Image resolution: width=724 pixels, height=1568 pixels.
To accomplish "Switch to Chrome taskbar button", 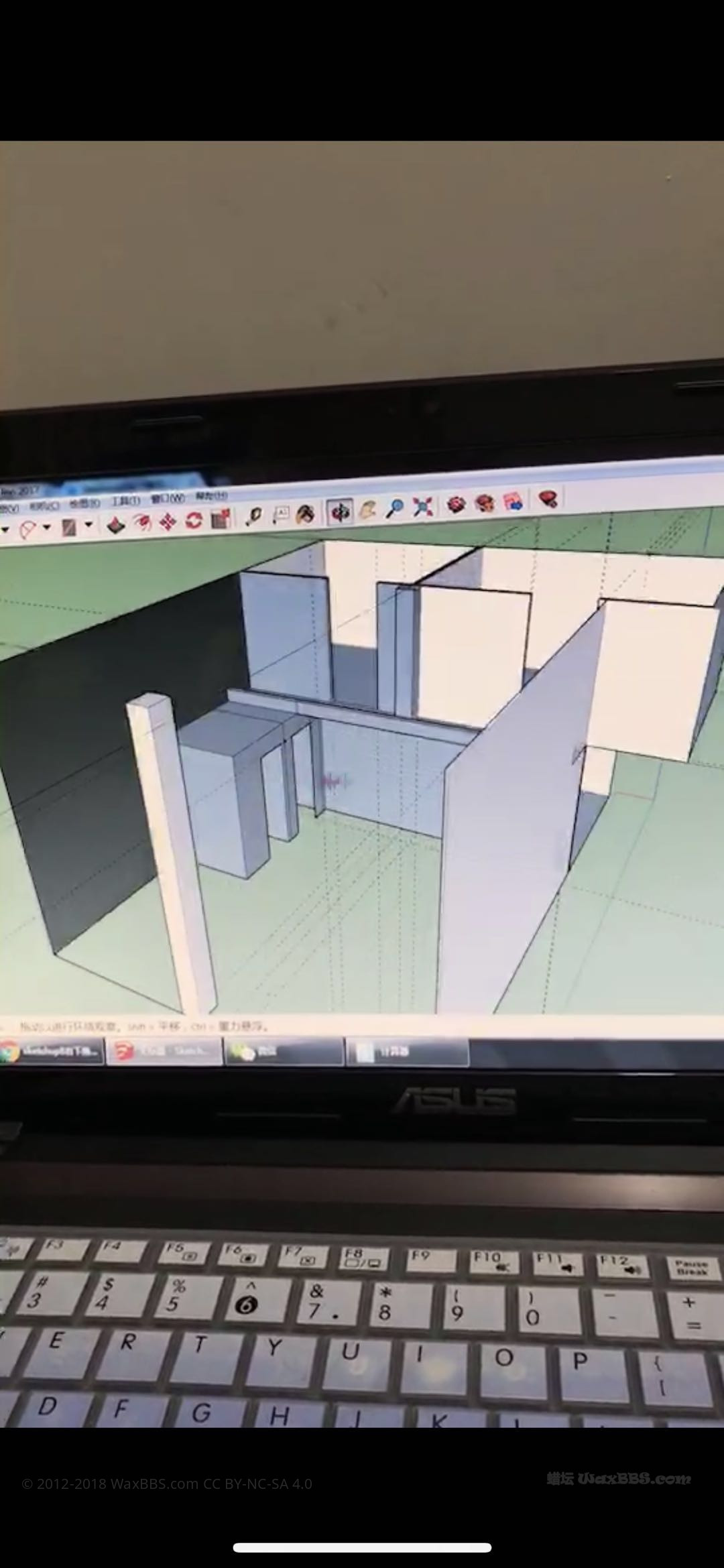I will 52,1051.
